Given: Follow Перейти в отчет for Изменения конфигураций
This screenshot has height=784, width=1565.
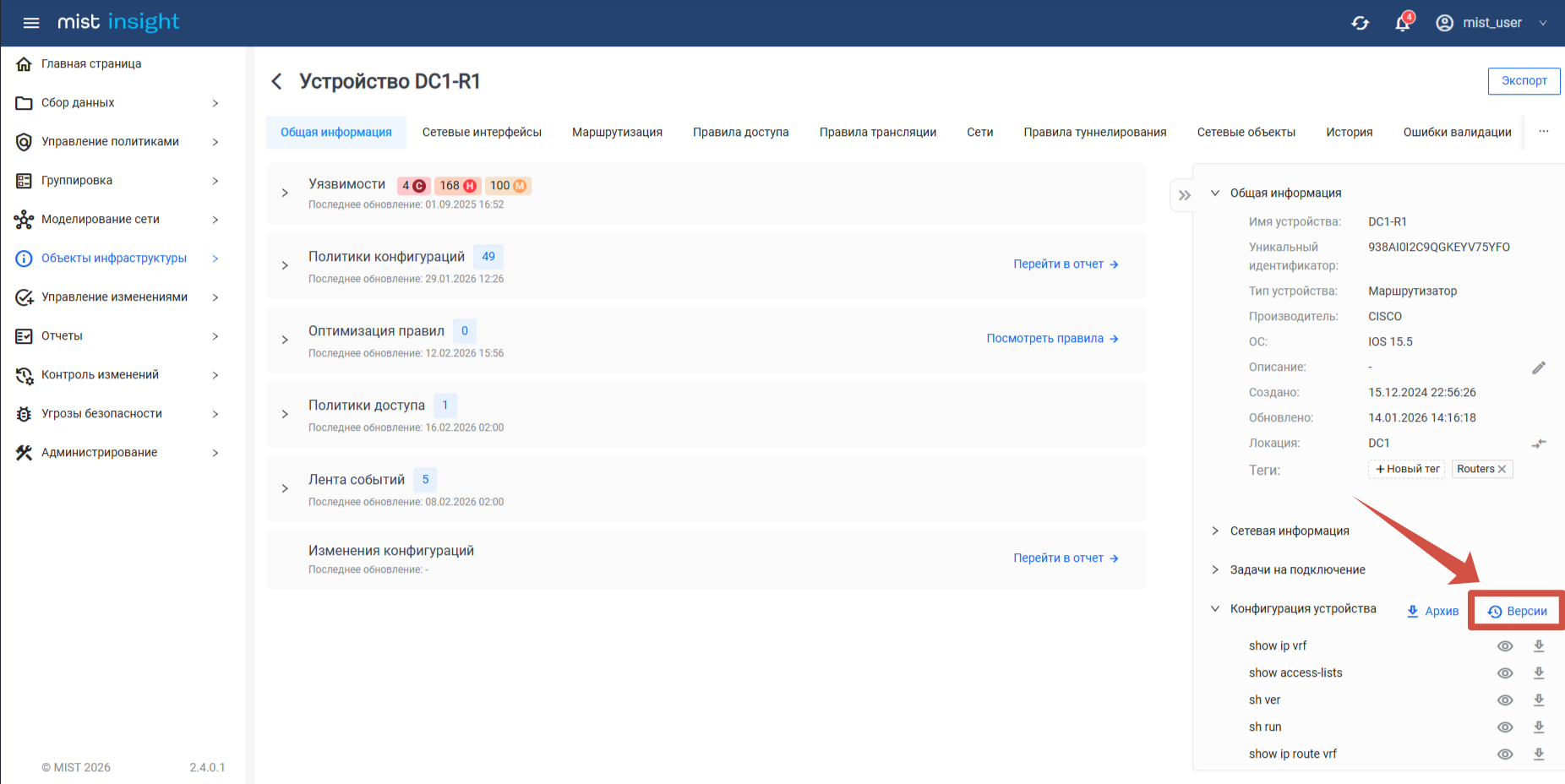Looking at the screenshot, I should click(1066, 558).
